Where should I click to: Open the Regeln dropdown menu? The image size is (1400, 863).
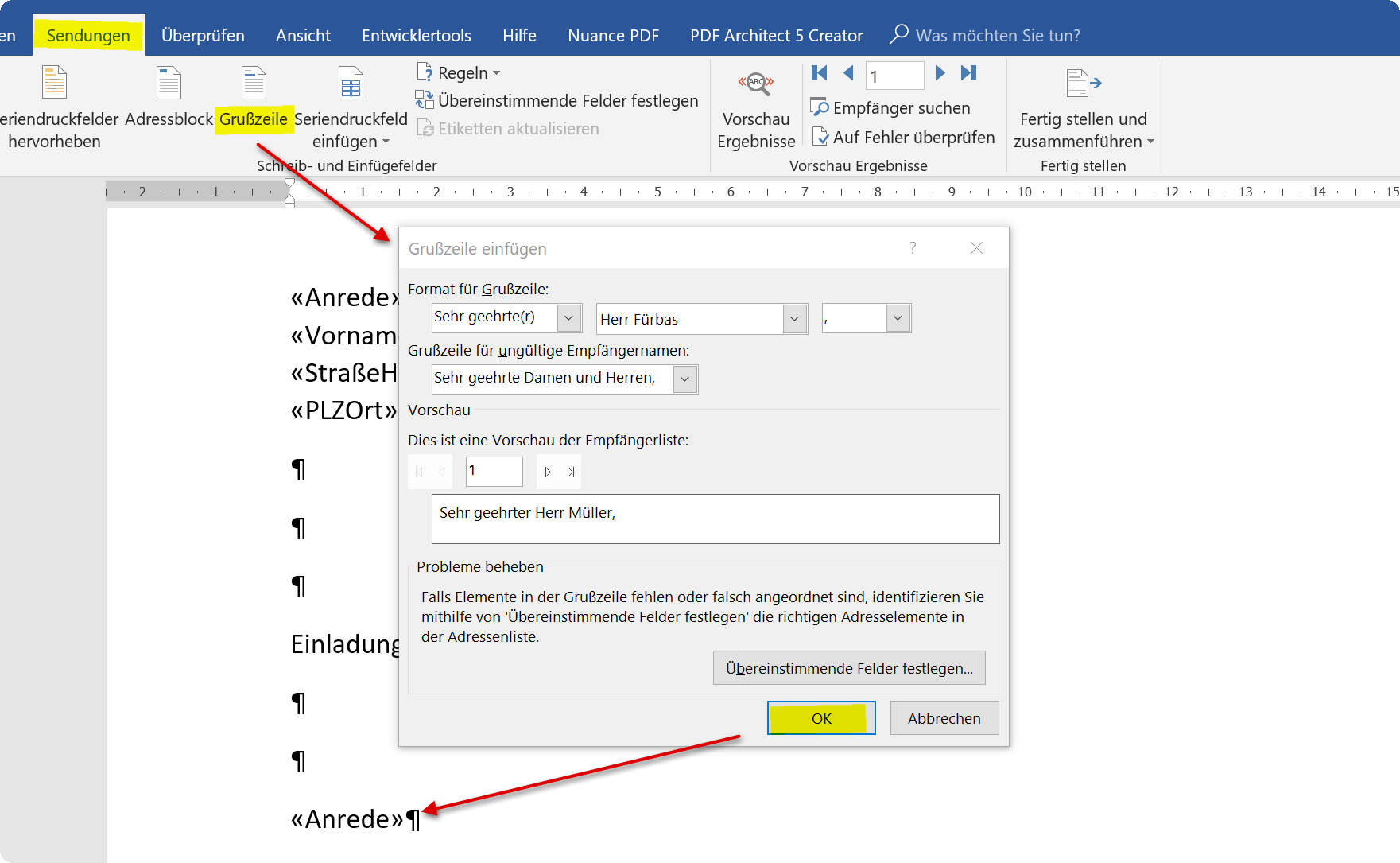tap(459, 73)
